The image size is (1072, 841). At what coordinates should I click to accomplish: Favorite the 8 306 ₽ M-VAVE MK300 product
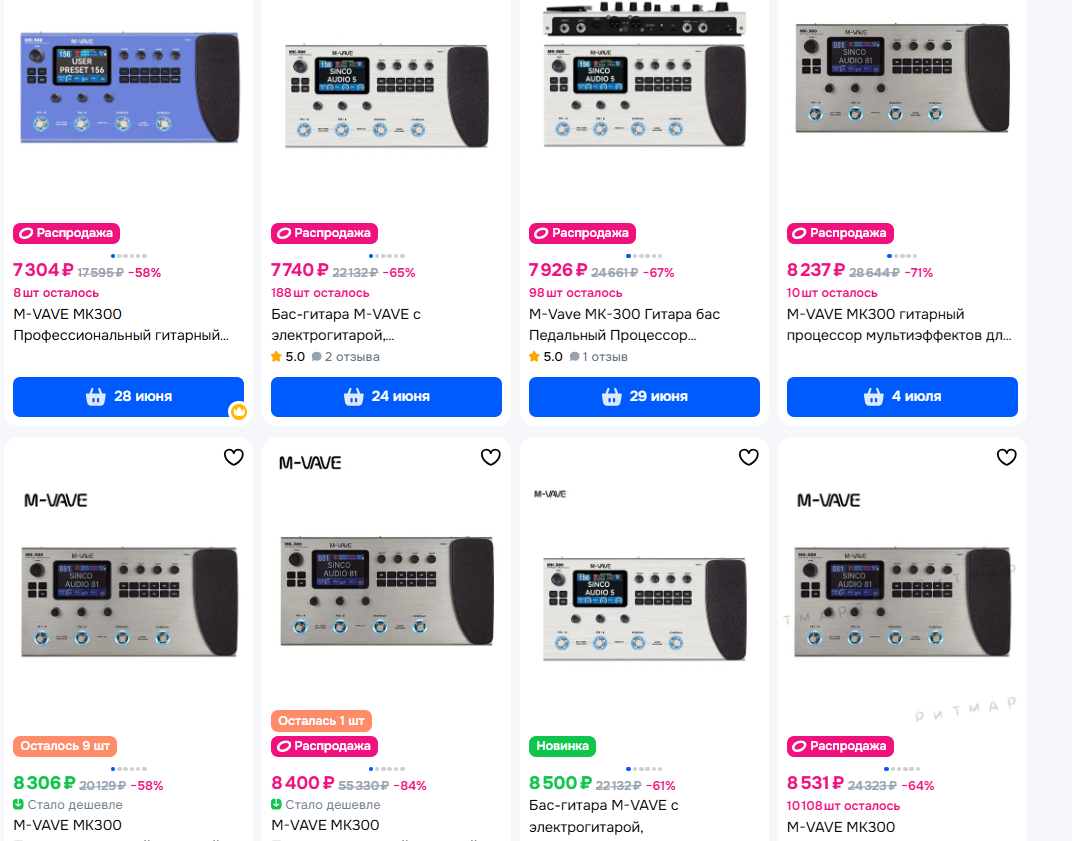click(x=233, y=457)
